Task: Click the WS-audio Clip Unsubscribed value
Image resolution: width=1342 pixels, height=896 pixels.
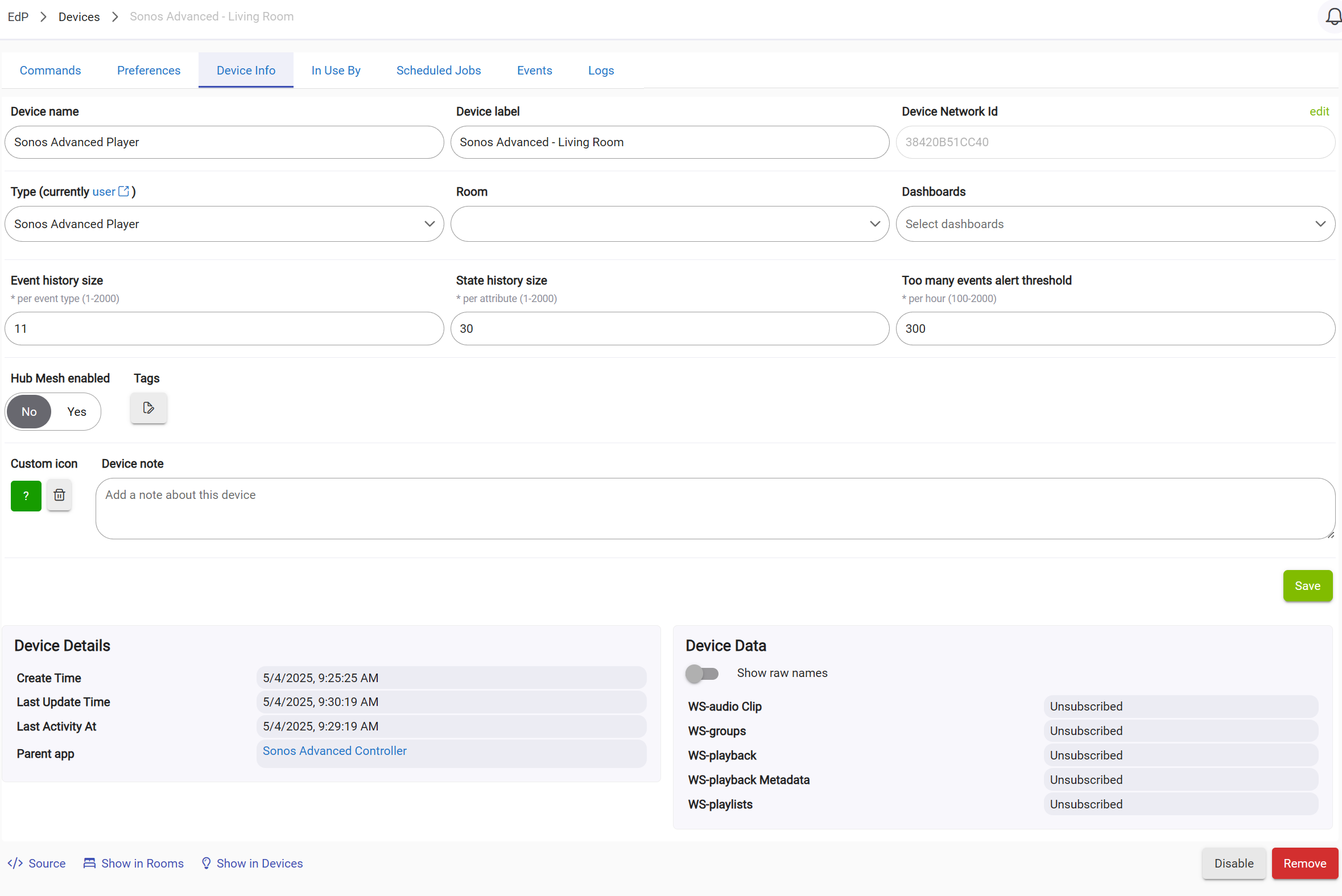Action: [x=1181, y=707]
